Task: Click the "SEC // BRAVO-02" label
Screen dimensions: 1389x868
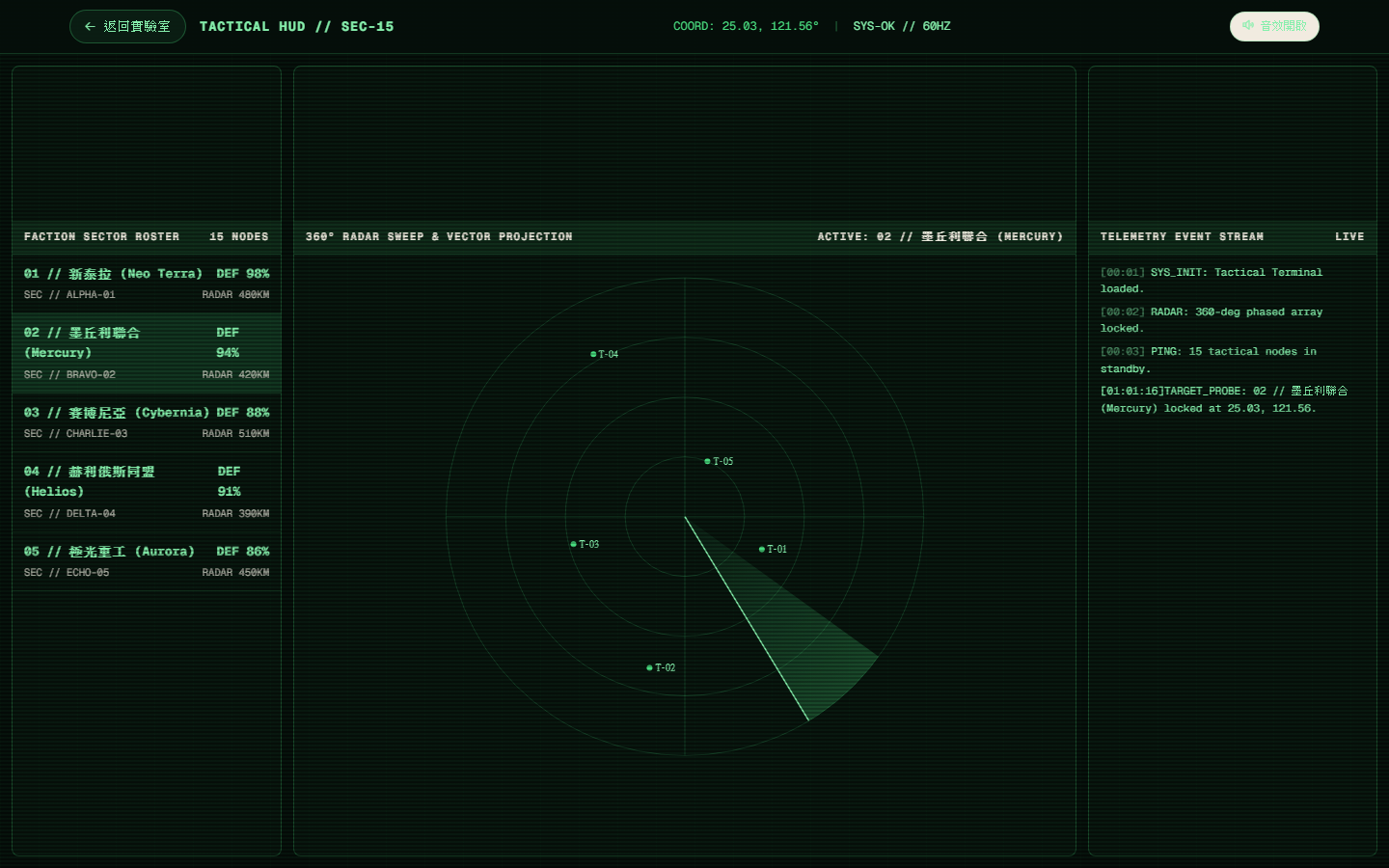Action: [x=69, y=375]
